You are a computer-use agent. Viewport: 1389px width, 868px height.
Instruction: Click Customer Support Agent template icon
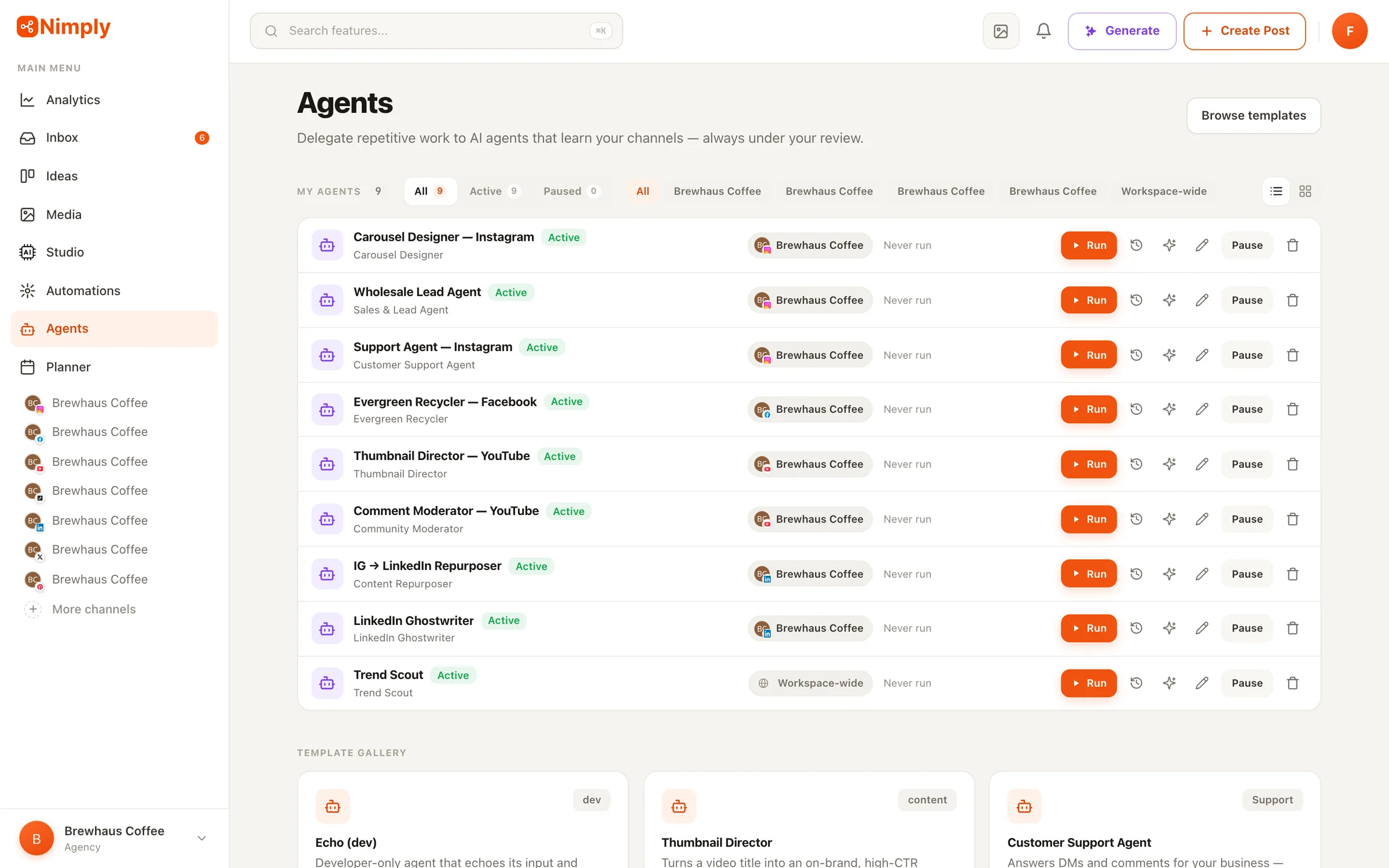(1024, 806)
